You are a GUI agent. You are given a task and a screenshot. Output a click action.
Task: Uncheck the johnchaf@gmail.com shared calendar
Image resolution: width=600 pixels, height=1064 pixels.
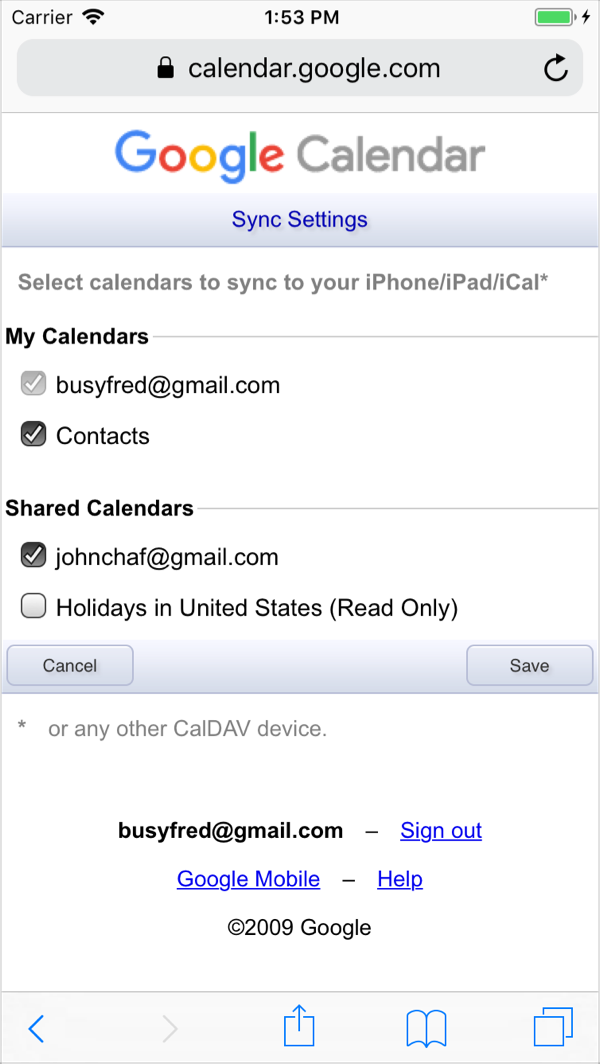click(34, 556)
